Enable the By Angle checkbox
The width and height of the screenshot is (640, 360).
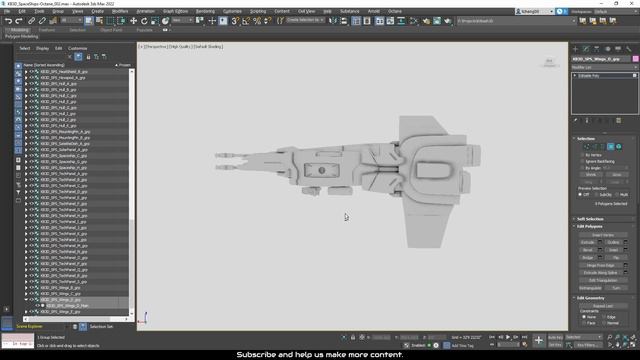click(582, 168)
